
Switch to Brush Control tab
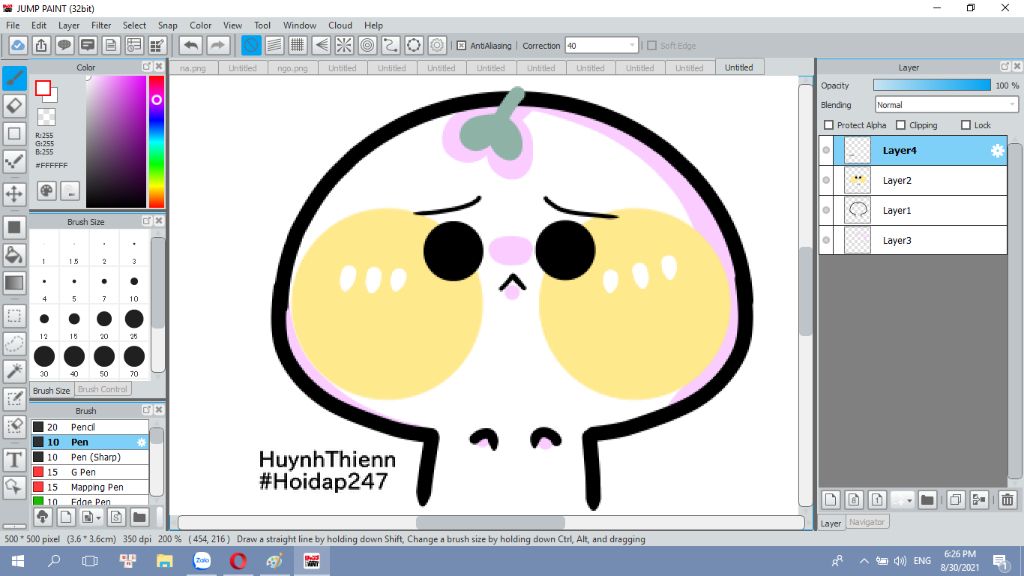coord(103,389)
